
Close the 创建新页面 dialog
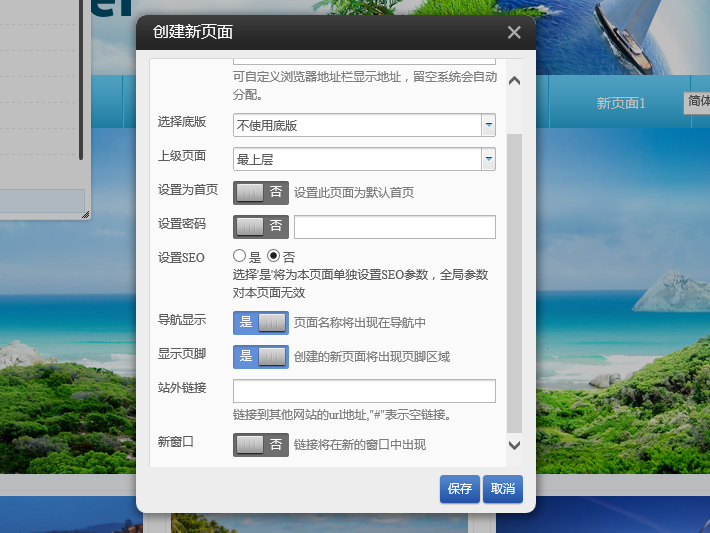[514, 32]
